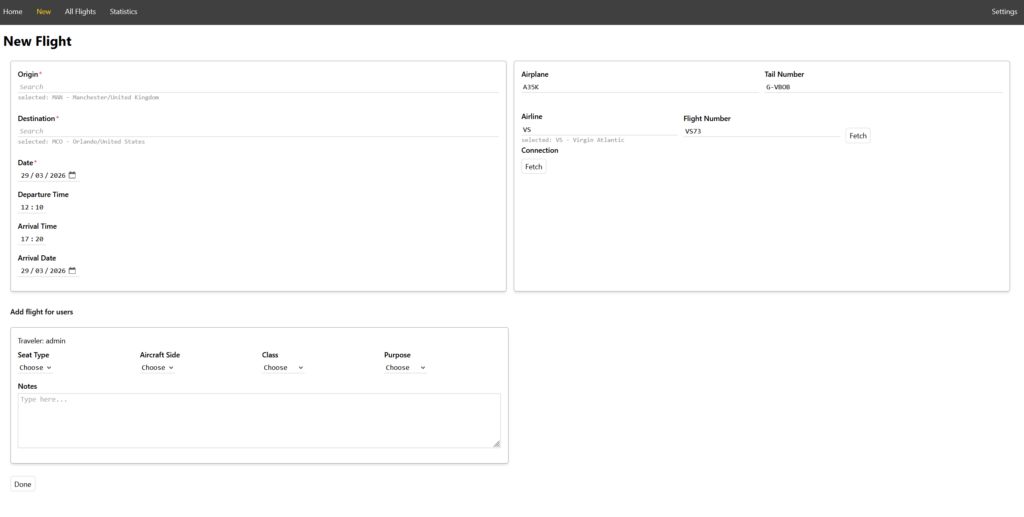The image size is (1024, 517).
Task: Open calendar picker for Date field
Action: [72, 175]
